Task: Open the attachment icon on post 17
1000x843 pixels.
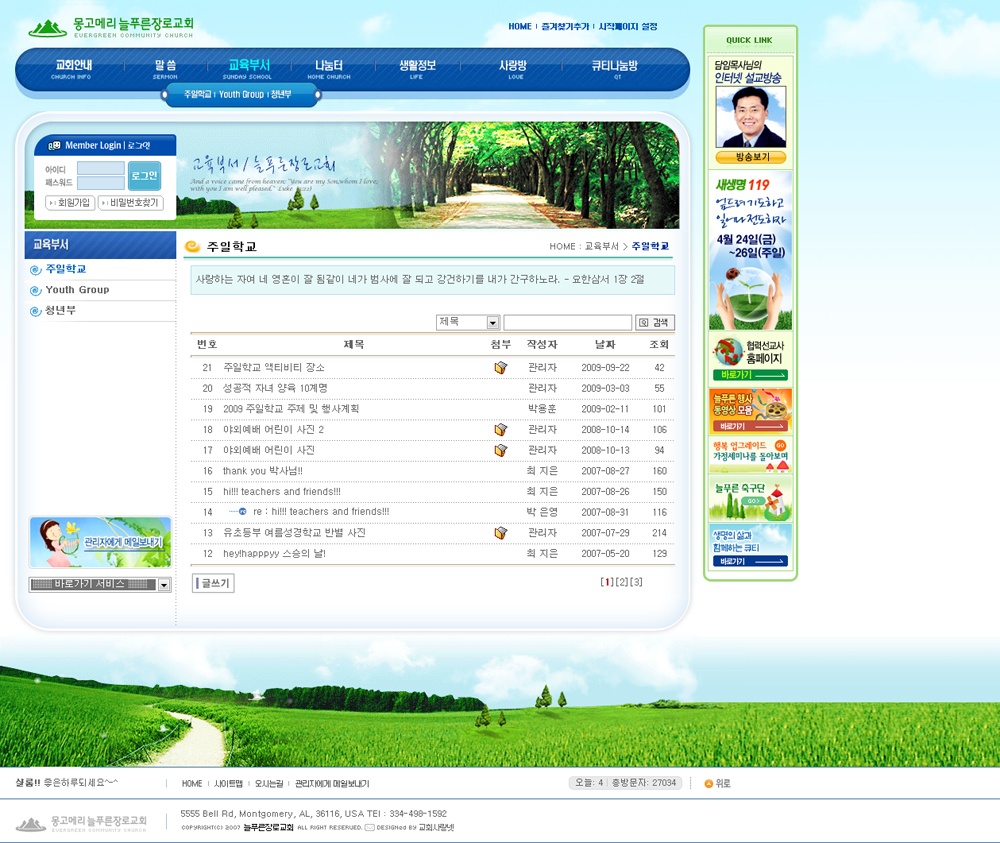Action: tap(501, 451)
